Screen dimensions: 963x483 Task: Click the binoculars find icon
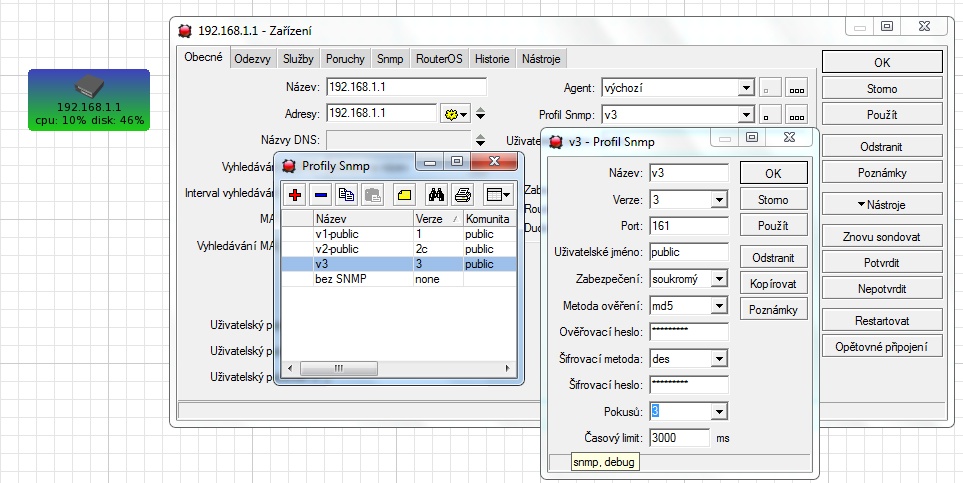coord(436,195)
